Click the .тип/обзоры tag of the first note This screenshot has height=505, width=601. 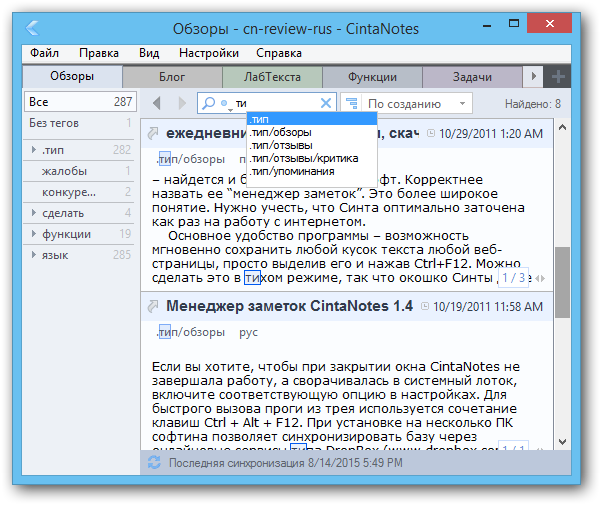190,159
